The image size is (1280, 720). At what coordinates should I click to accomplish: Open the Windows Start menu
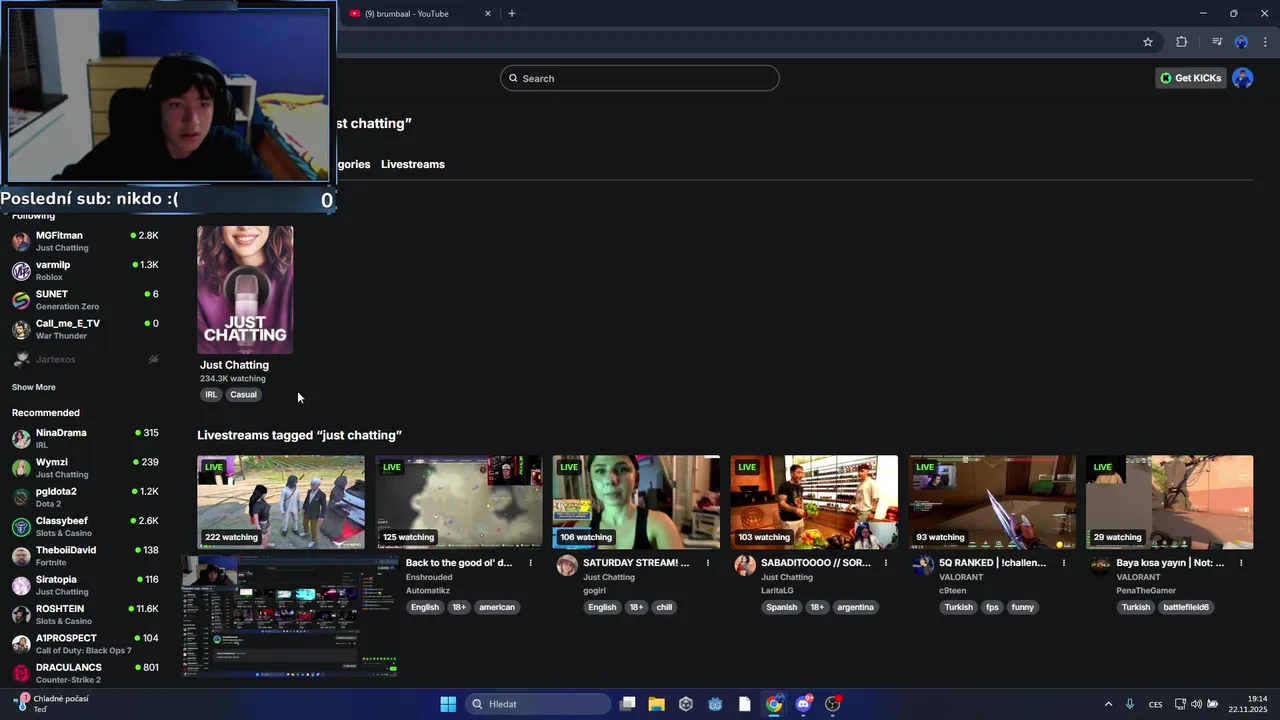(x=448, y=704)
